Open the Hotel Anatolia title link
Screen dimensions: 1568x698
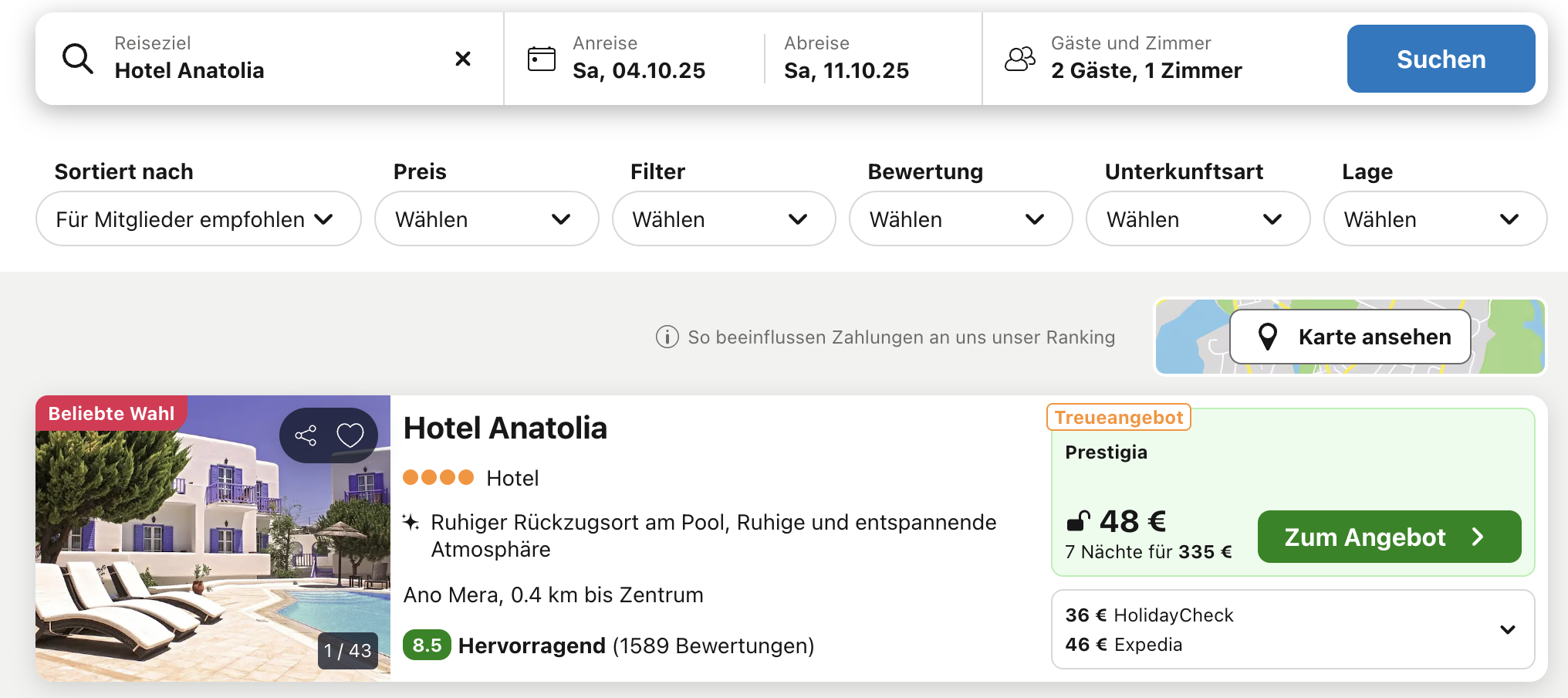505,428
